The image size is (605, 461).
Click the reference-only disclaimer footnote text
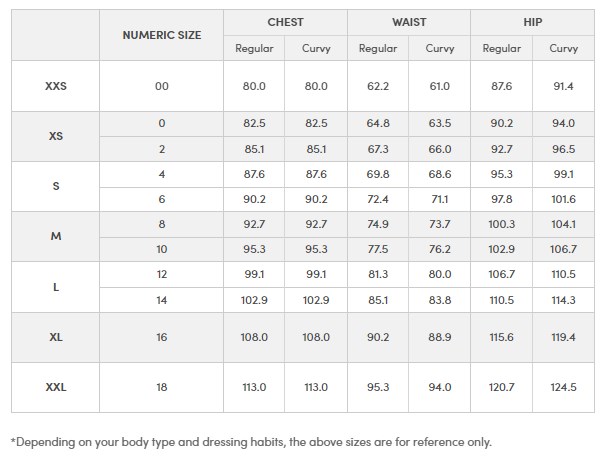[251, 441]
